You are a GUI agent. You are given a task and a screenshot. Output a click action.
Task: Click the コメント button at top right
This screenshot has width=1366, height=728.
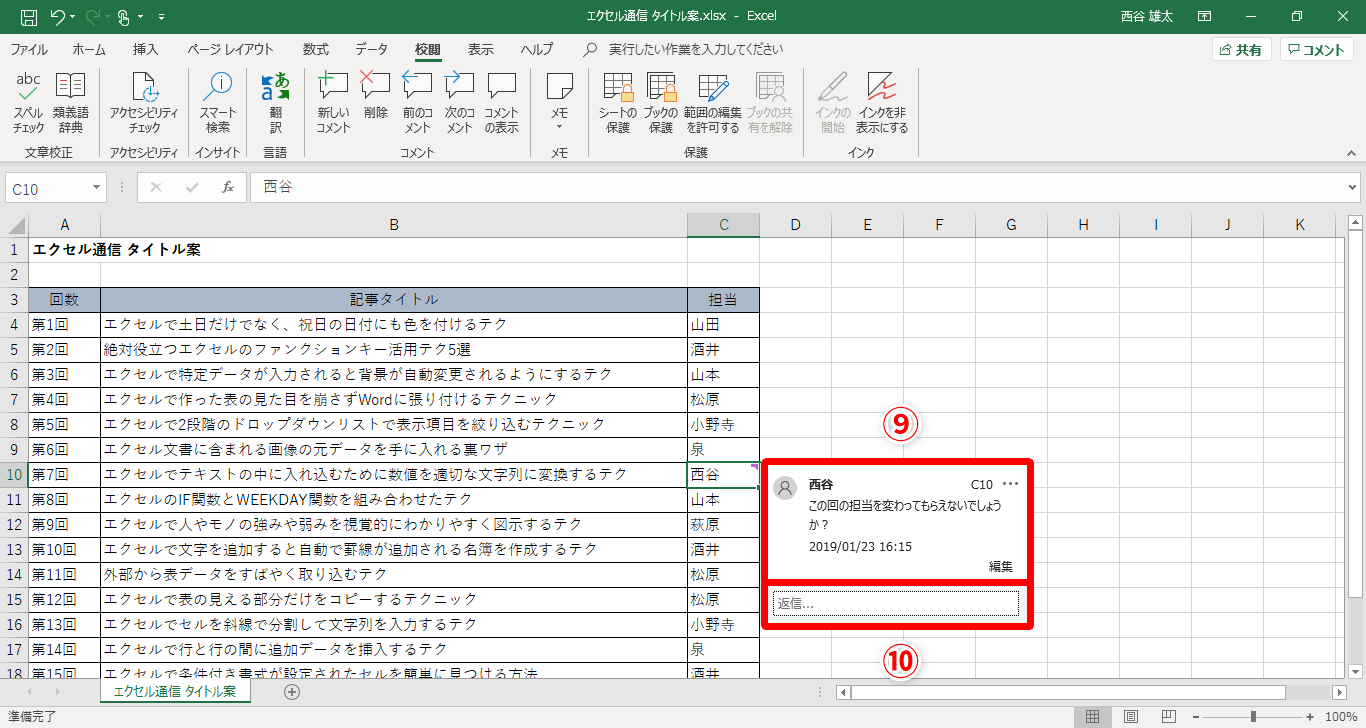coord(1316,49)
